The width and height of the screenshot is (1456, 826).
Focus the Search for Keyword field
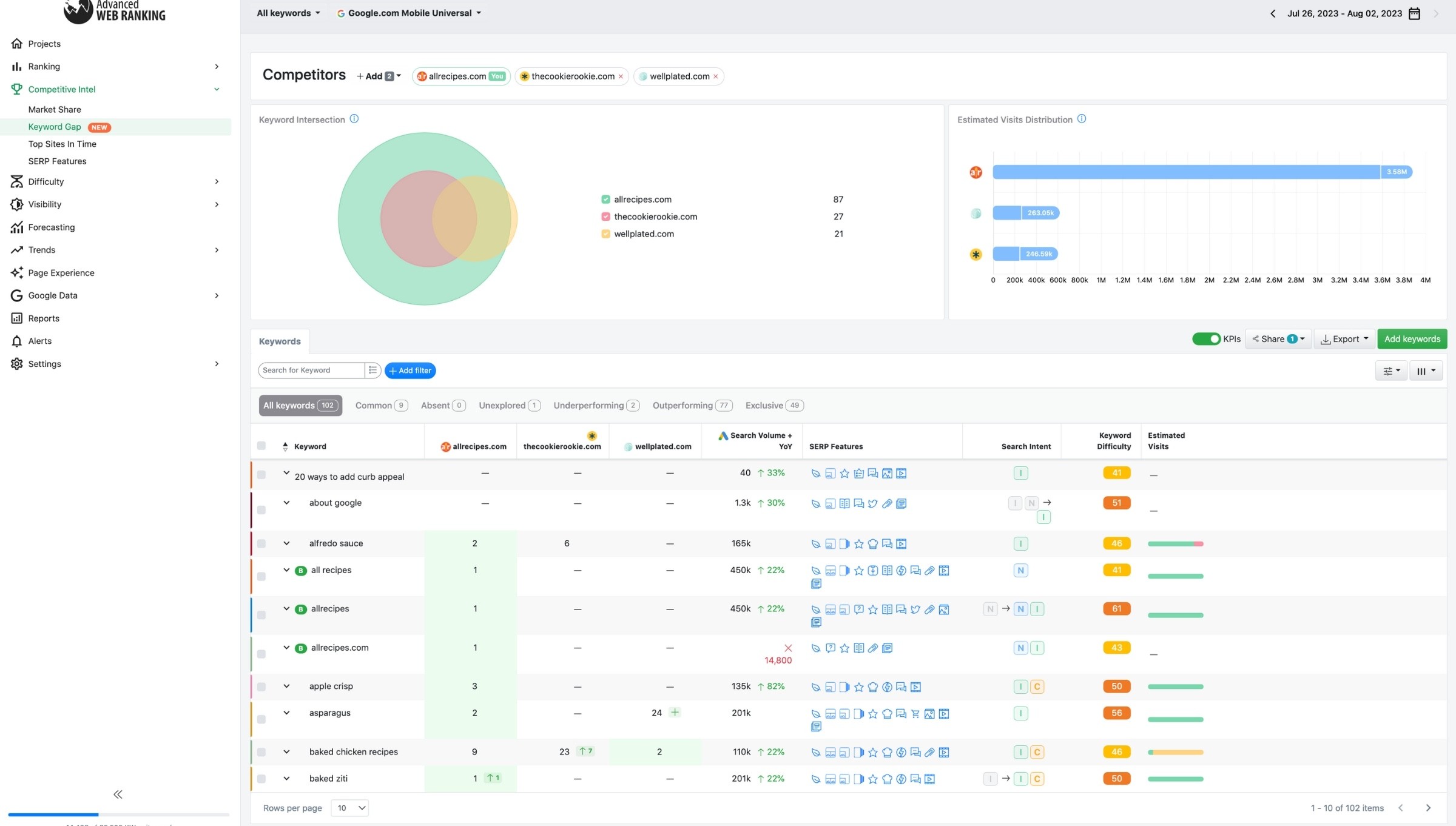311,371
